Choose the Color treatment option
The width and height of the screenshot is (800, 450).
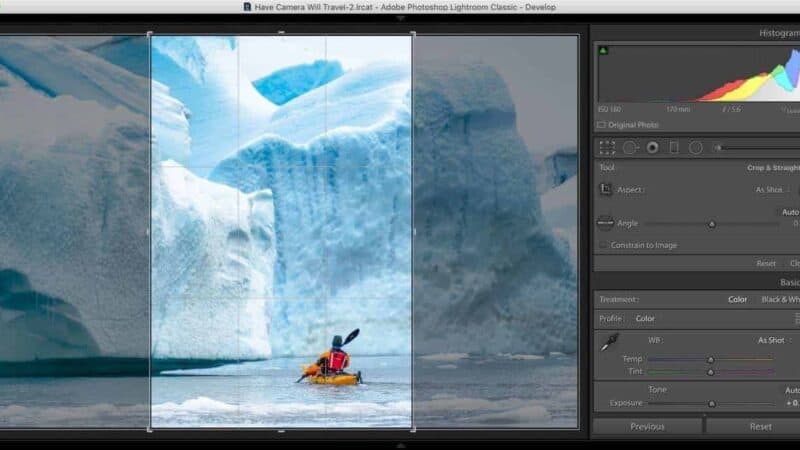(737, 299)
